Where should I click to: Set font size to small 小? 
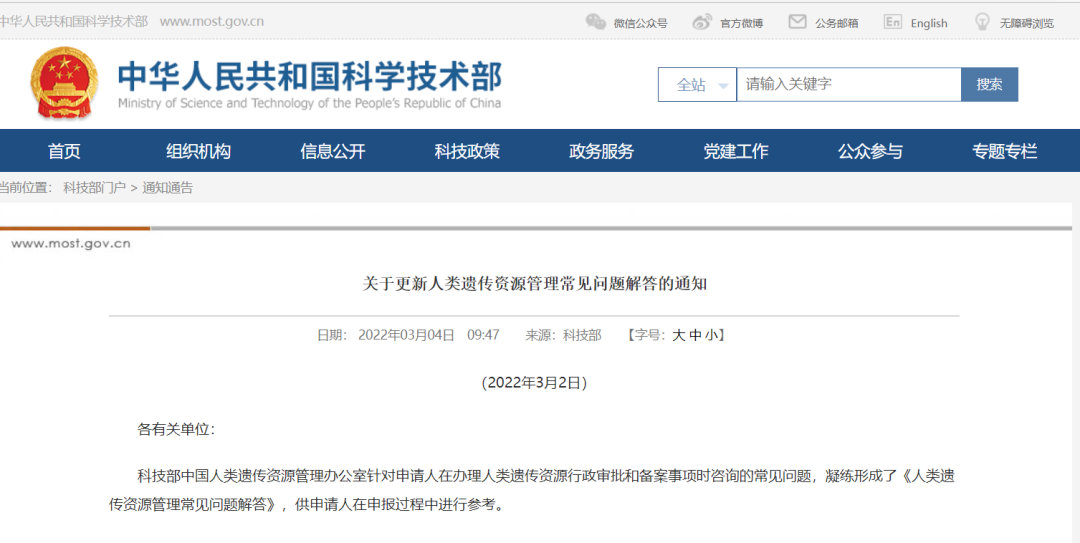(711, 336)
